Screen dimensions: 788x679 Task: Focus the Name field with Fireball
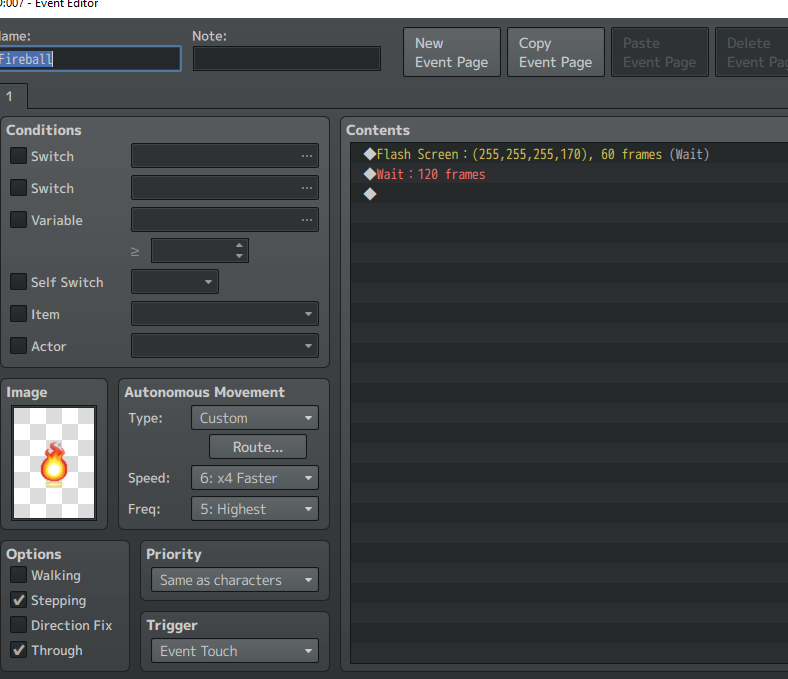coord(90,59)
